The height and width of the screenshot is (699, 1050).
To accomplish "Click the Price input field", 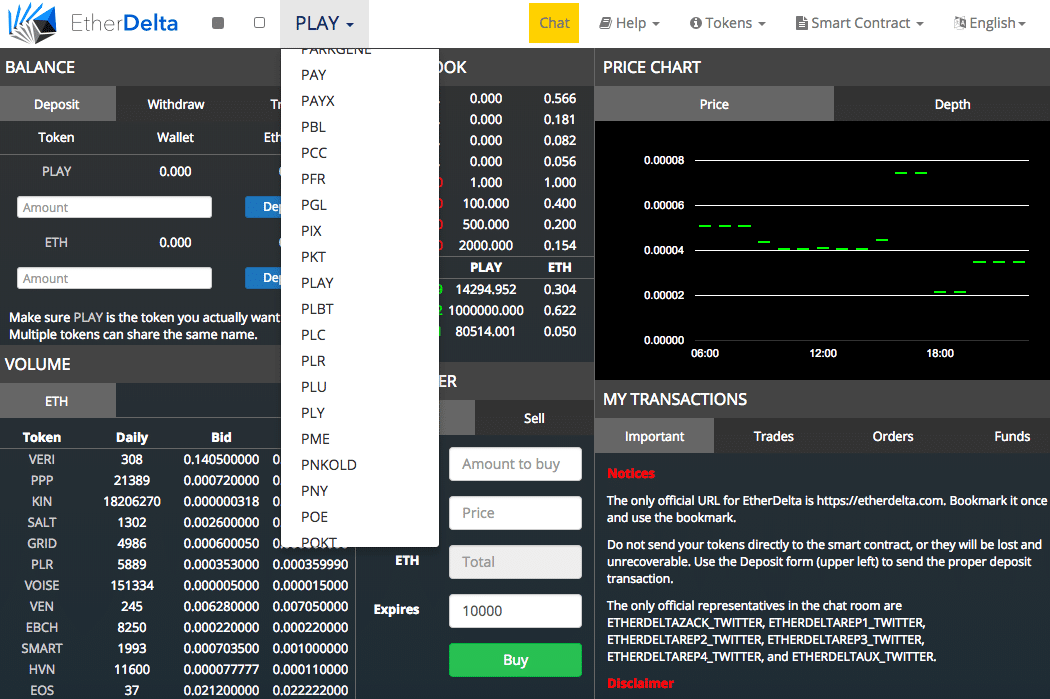I will click(x=515, y=513).
